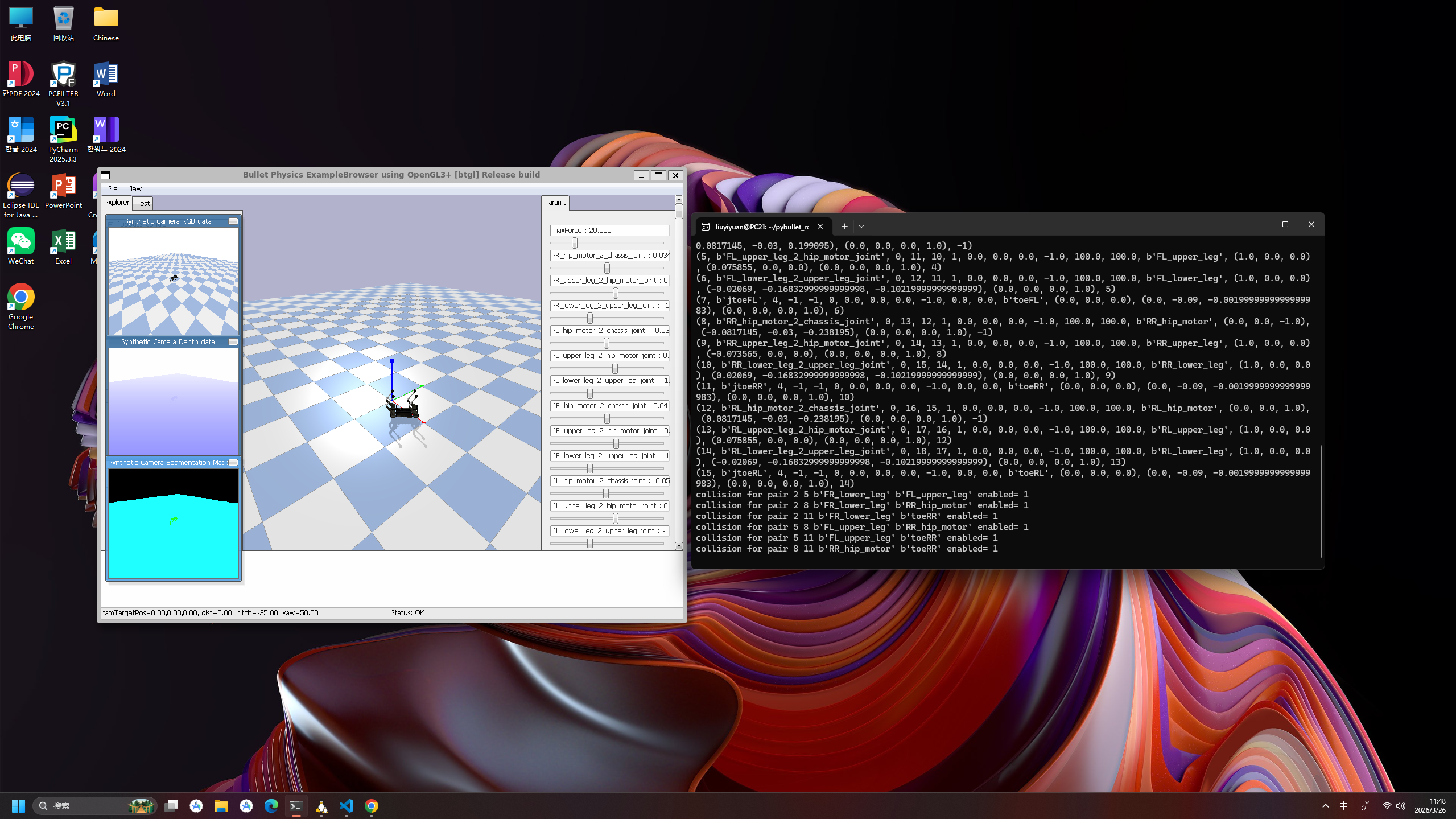1456x819 pixels.
Task: Click RL_lower_leg_2_upper_leg_joint slider handle
Action: 590,544
